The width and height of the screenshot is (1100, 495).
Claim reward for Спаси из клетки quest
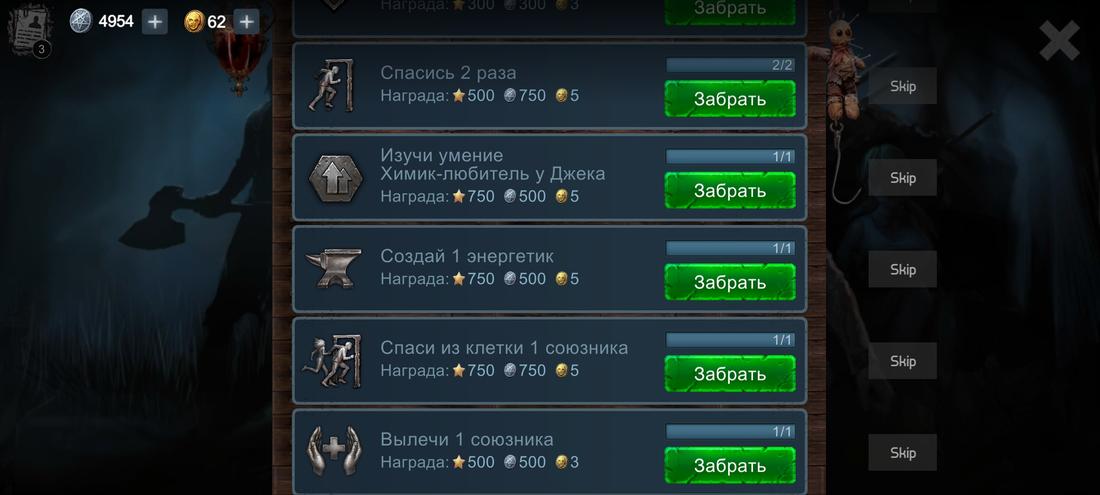click(730, 374)
